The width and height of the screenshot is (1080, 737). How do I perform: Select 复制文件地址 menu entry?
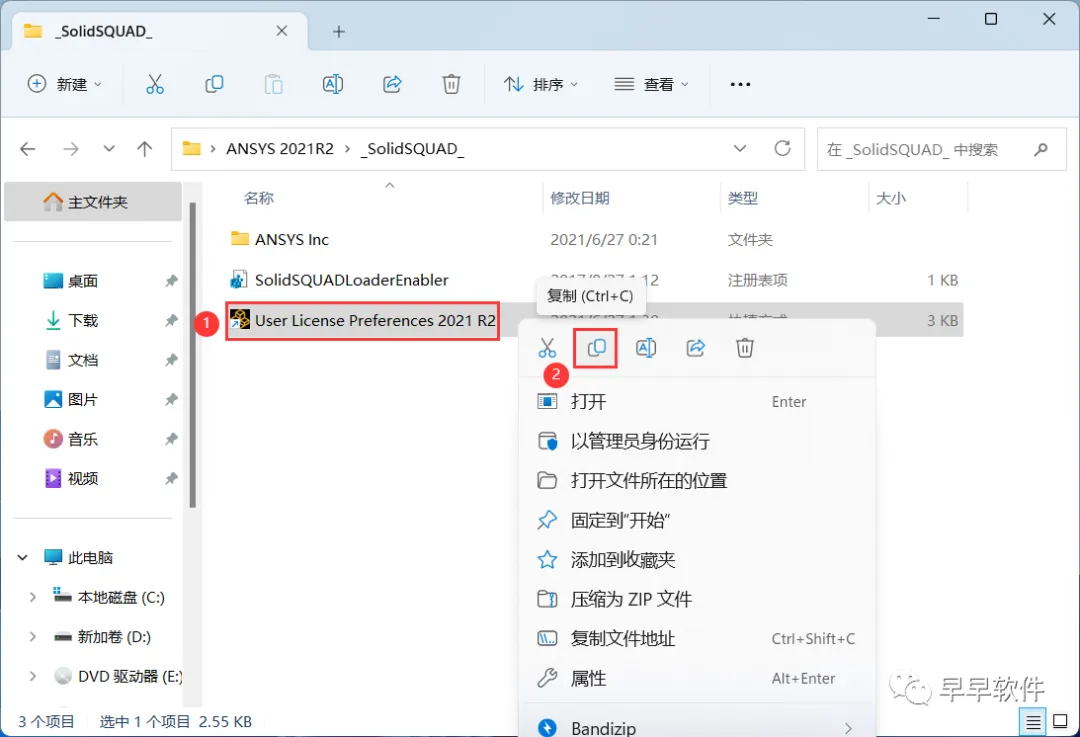pyautogui.click(x=697, y=639)
